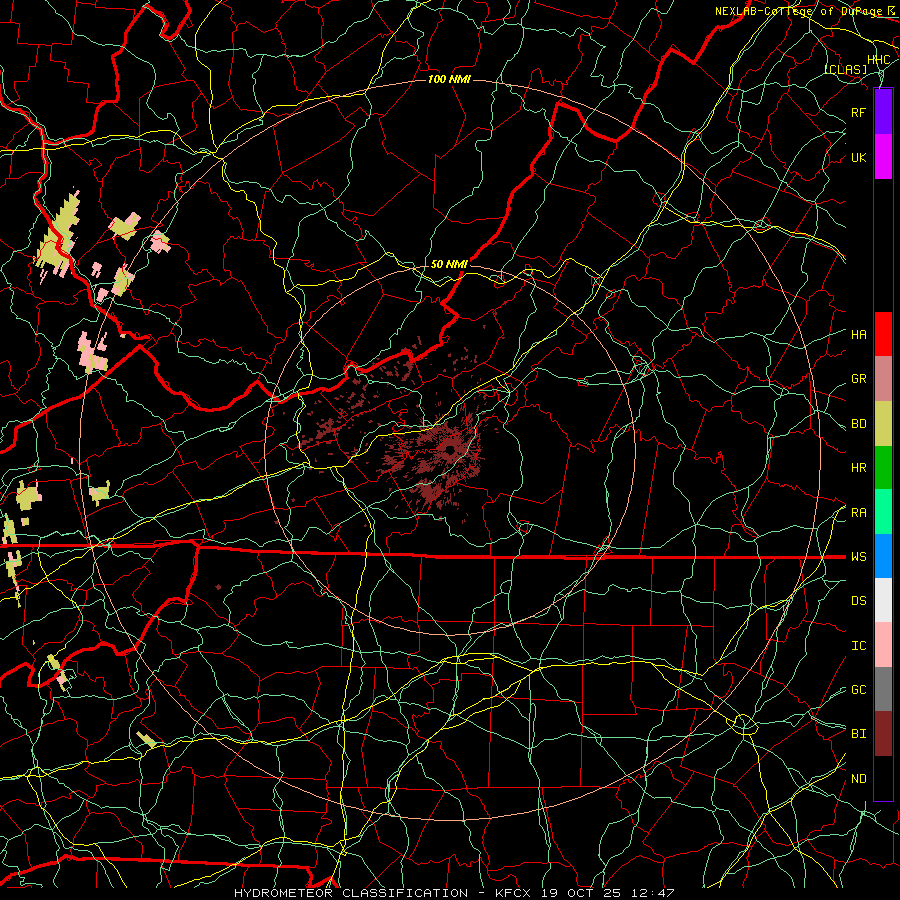
Task: Click the GC gray legend swatch
Action: click(x=883, y=689)
